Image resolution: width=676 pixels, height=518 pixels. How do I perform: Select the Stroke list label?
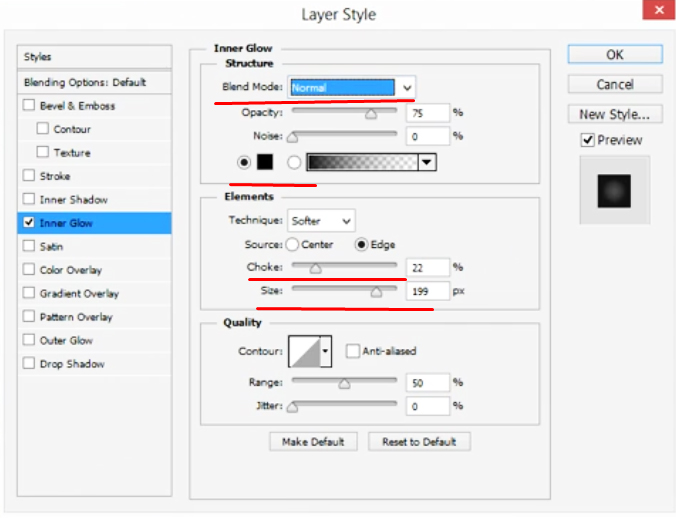(55, 176)
